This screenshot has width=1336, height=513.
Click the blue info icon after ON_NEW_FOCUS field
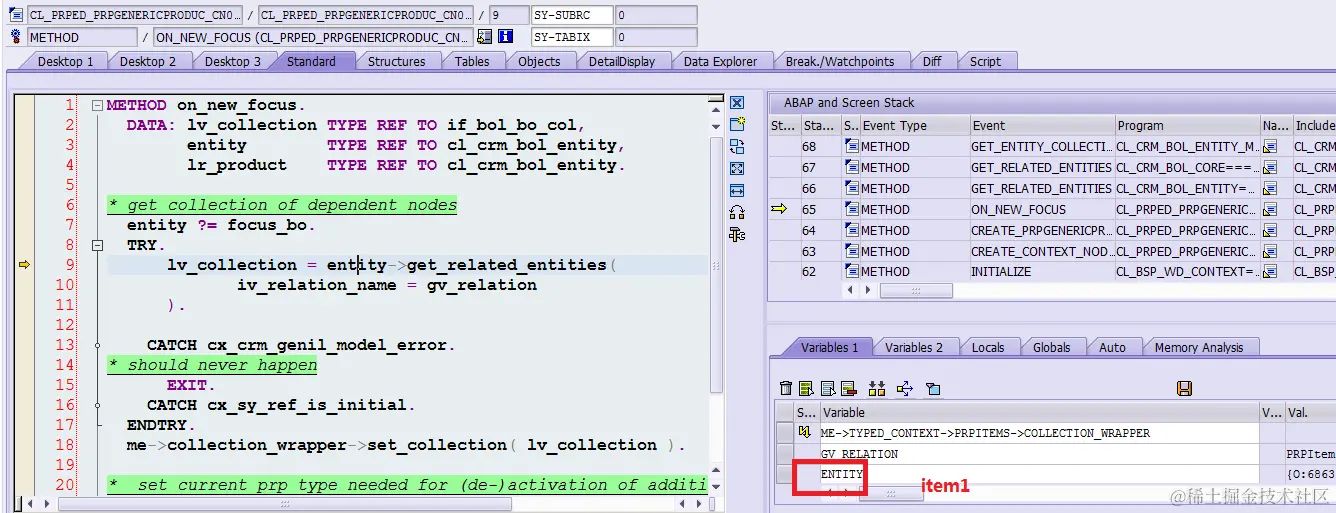505,37
